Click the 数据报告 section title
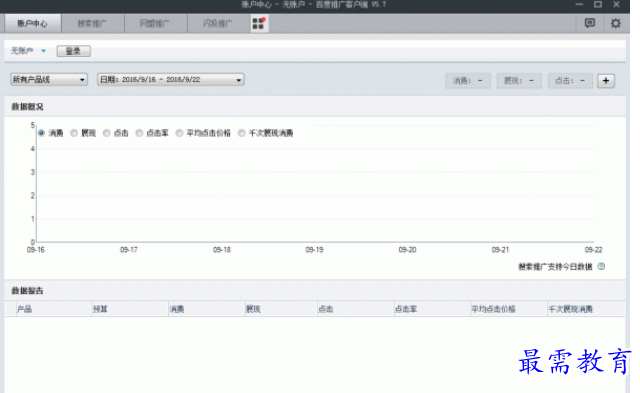This screenshot has width=640, height=393. click(x=27, y=291)
